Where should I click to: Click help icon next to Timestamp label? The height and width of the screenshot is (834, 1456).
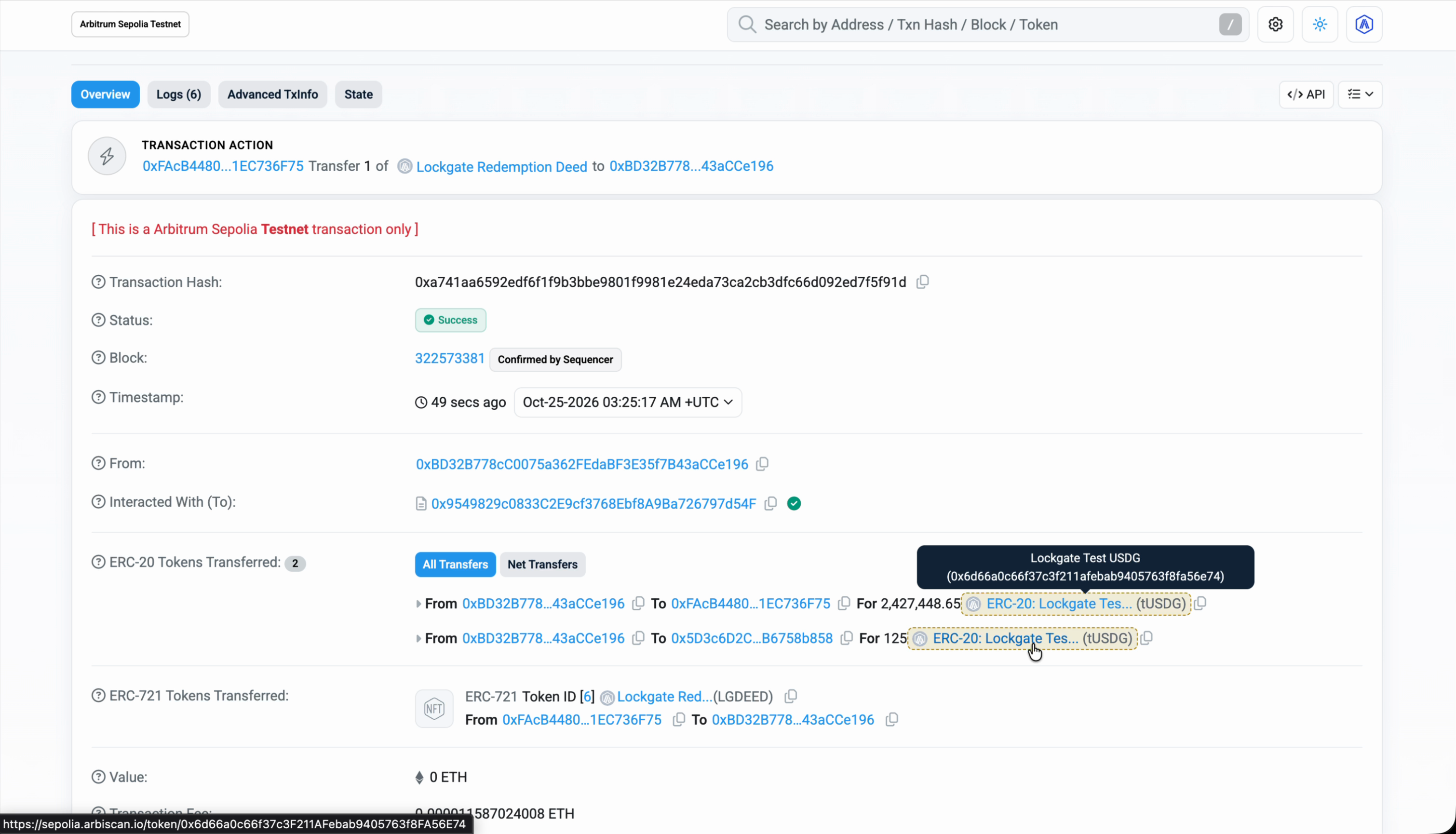(x=98, y=398)
